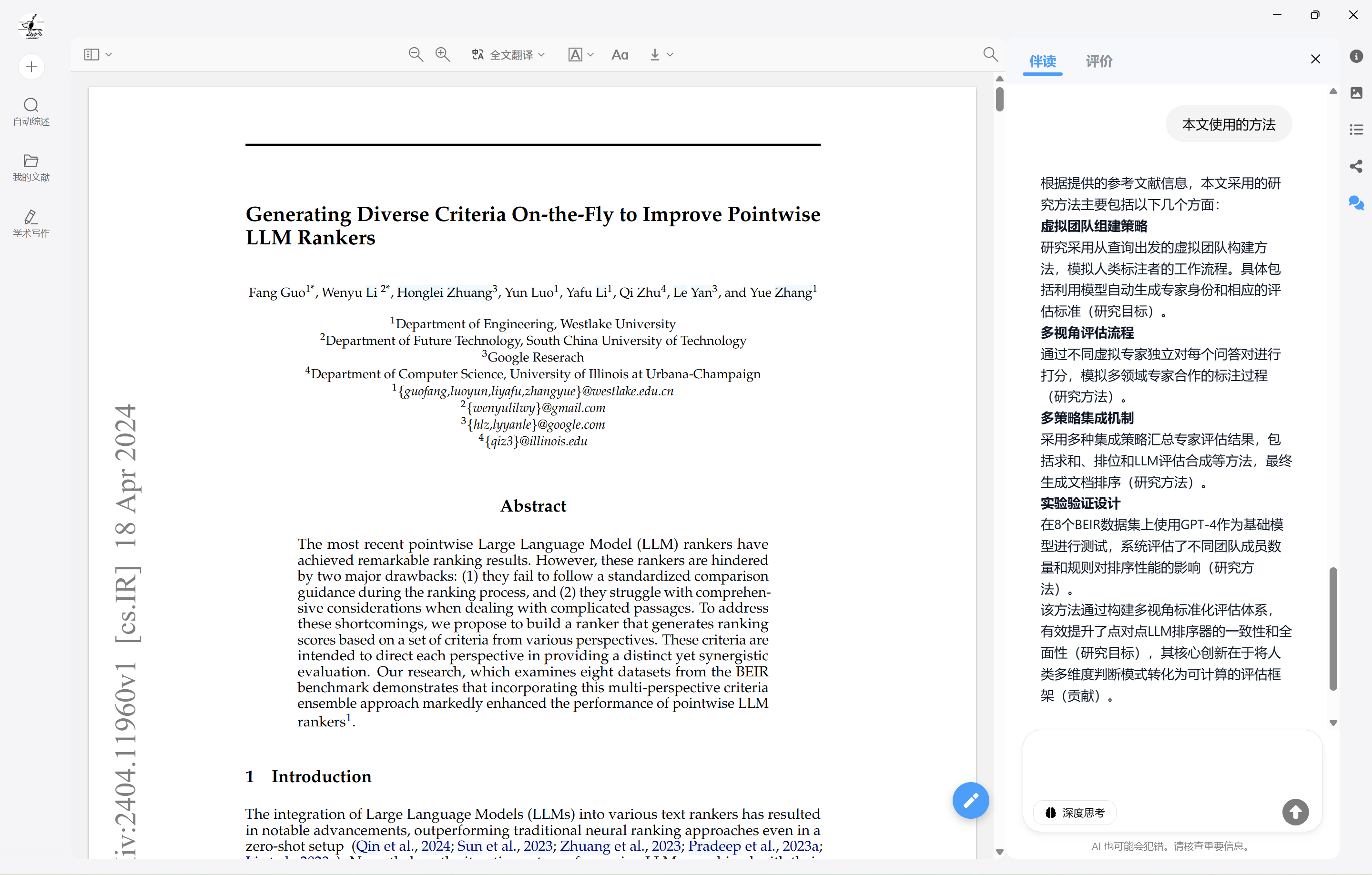Click the zoom out magnifier icon

point(416,55)
